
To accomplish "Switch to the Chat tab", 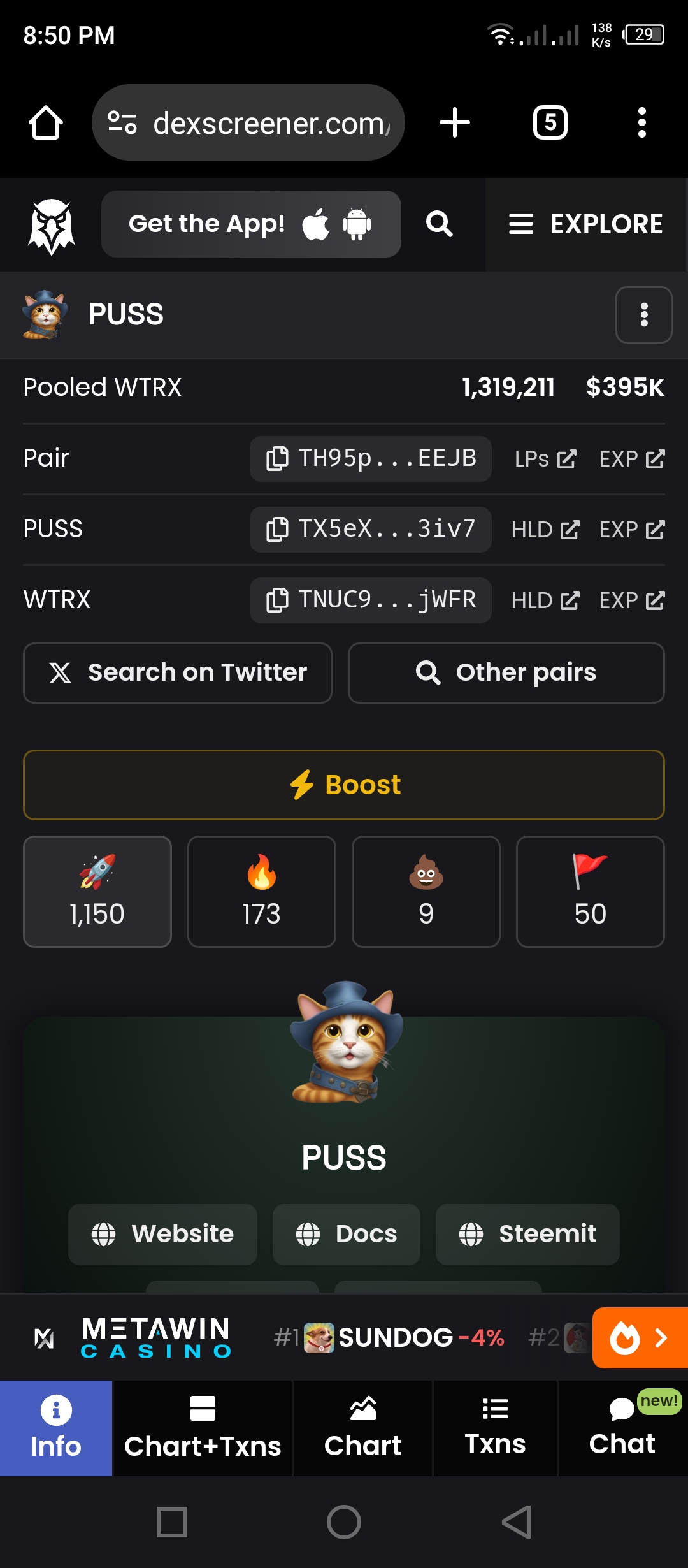I will [622, 1428].
